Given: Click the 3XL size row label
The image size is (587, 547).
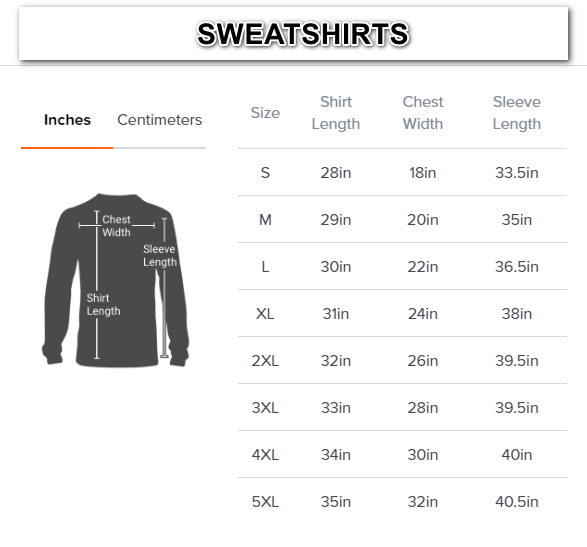Looking at the screenshot, I should [x=265, y=408].
